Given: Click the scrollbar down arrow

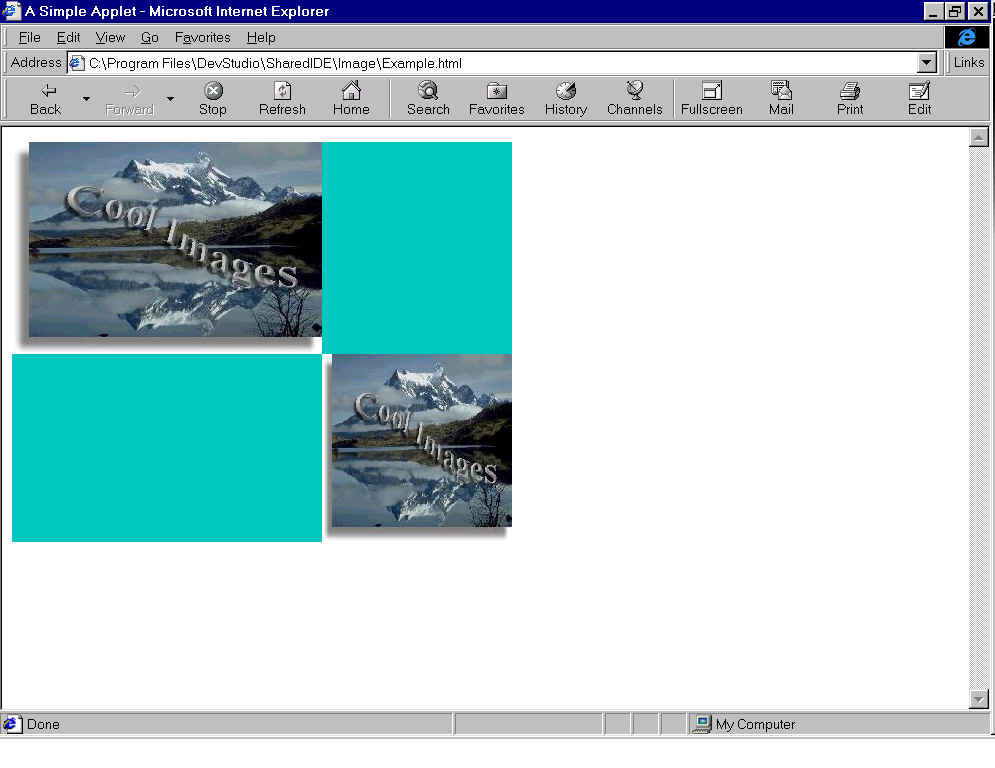Looking at the screenshot, I should (979, 699).
